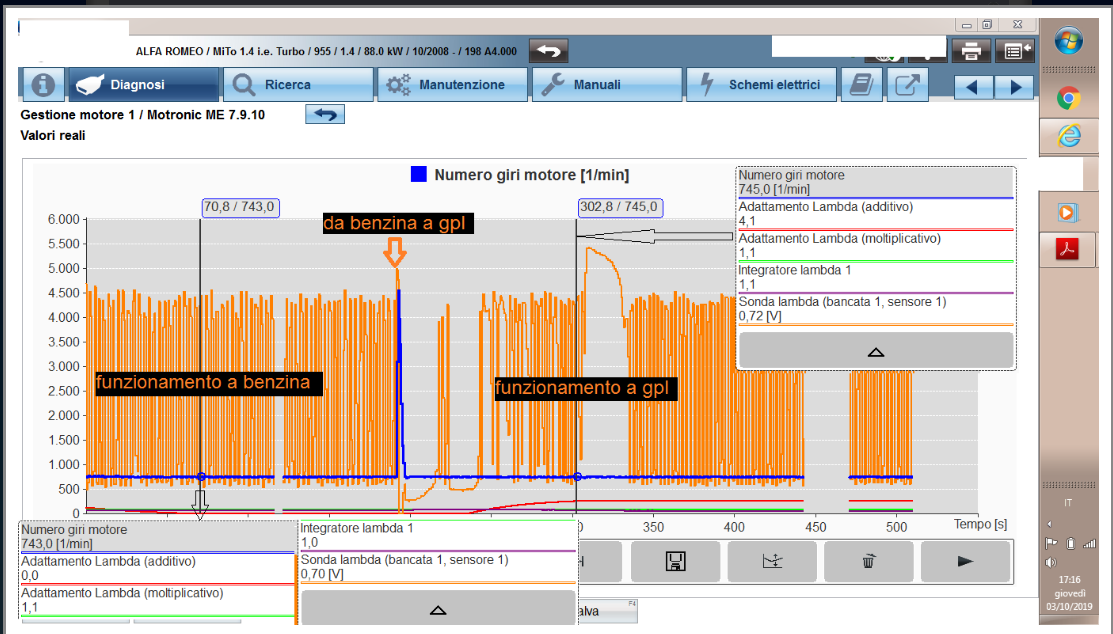This screenshot has width=1113, height=634.
Task: Open the Manutenzione tab
Action: [x=452, y=84]
